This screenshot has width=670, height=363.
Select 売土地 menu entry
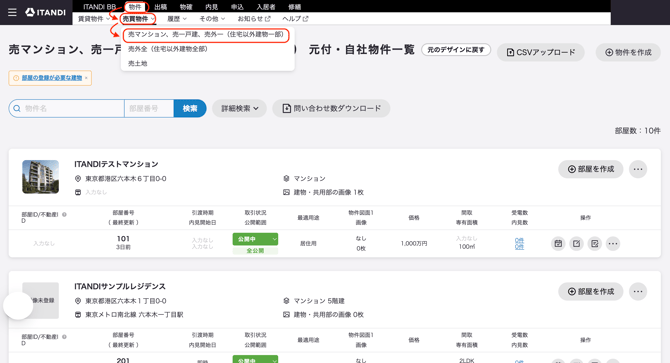[138, 63]
